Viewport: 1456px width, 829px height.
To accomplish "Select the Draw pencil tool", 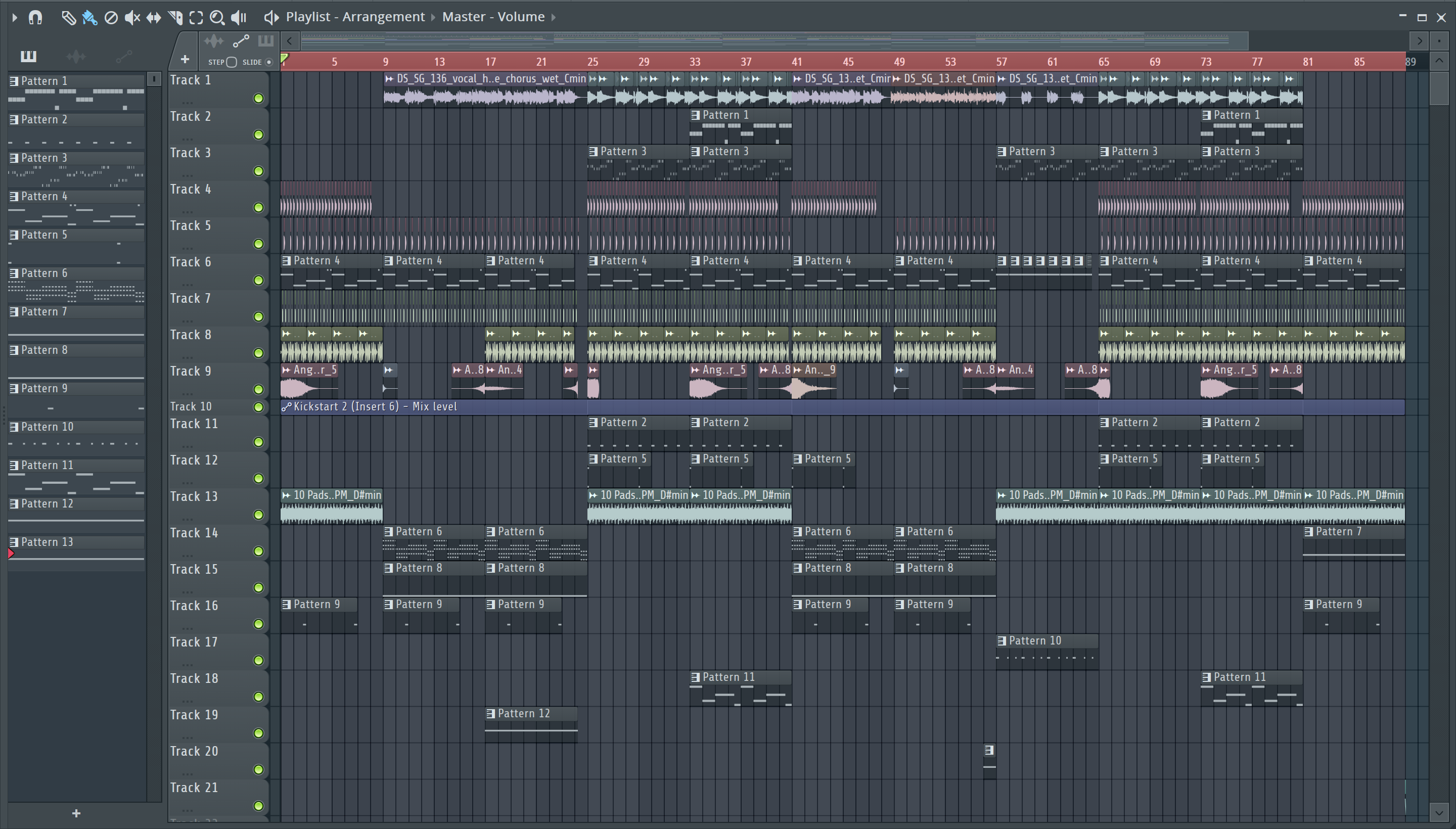I will click(x=68, y=18).
